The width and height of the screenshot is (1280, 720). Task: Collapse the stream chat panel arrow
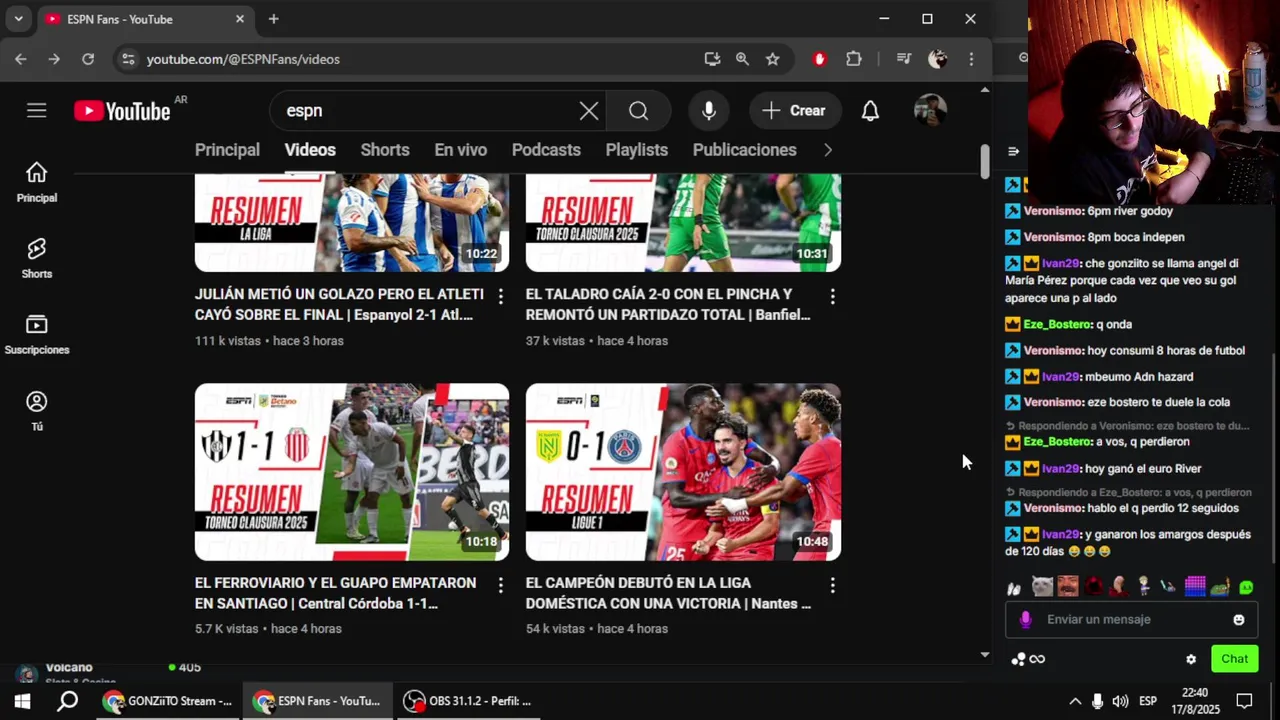1013,152
